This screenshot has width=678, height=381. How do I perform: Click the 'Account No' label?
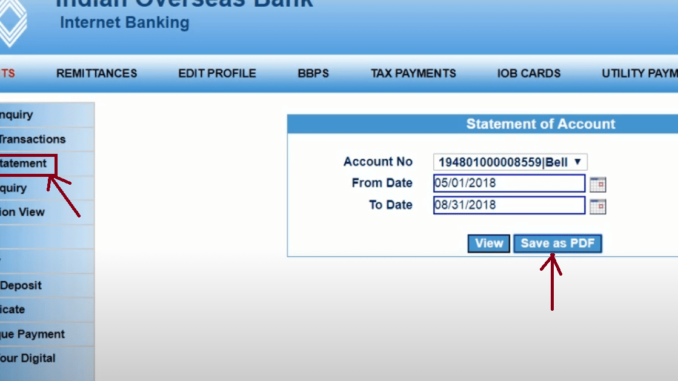[x=378, y=162]
